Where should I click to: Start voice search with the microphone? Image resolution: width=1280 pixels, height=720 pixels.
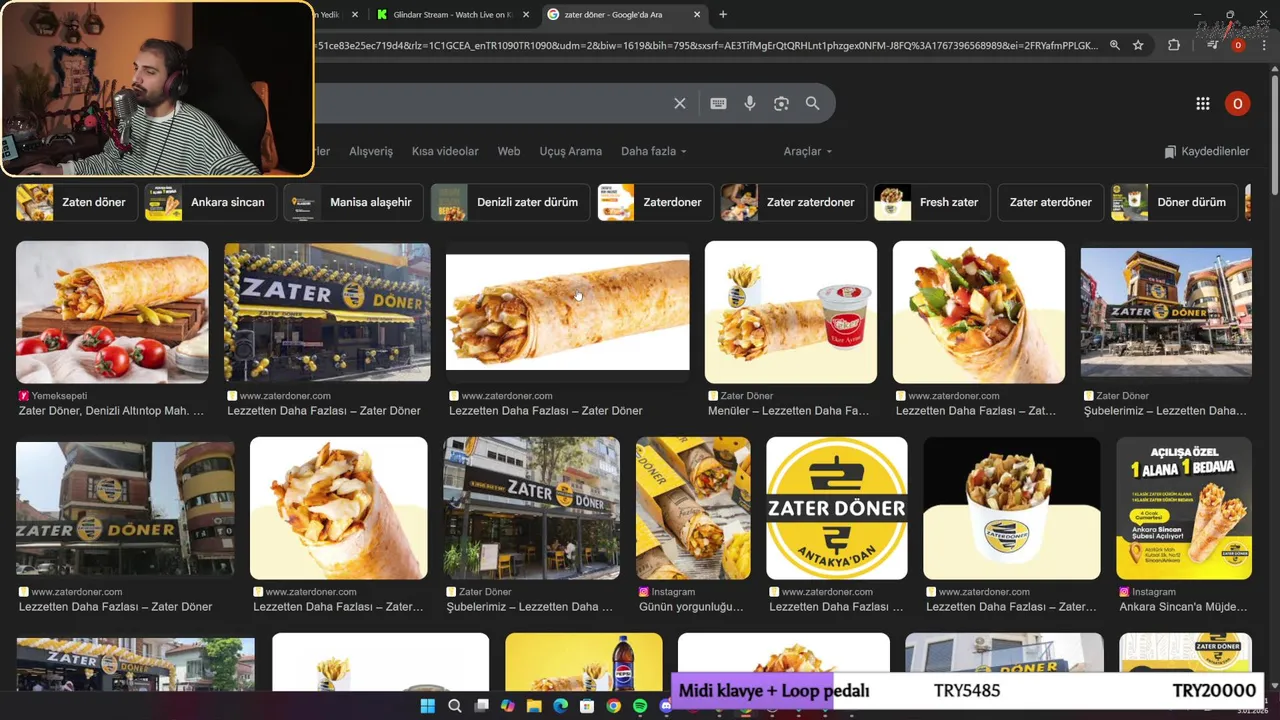click(750, 103)
